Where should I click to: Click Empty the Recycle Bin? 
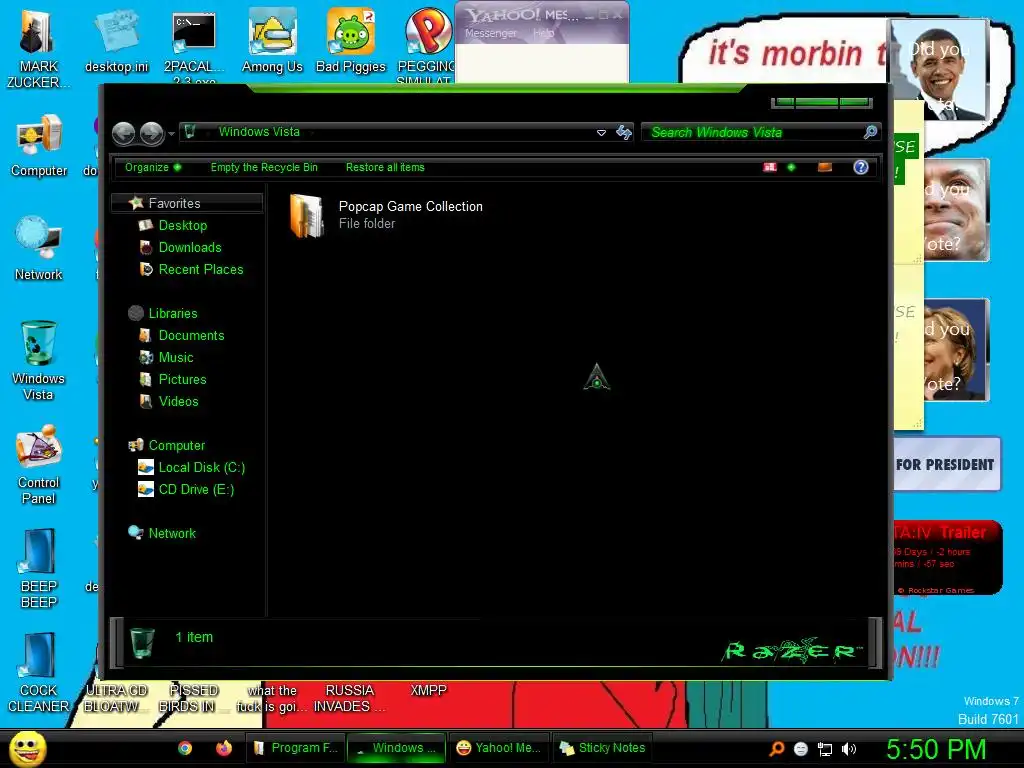[264, 167]
